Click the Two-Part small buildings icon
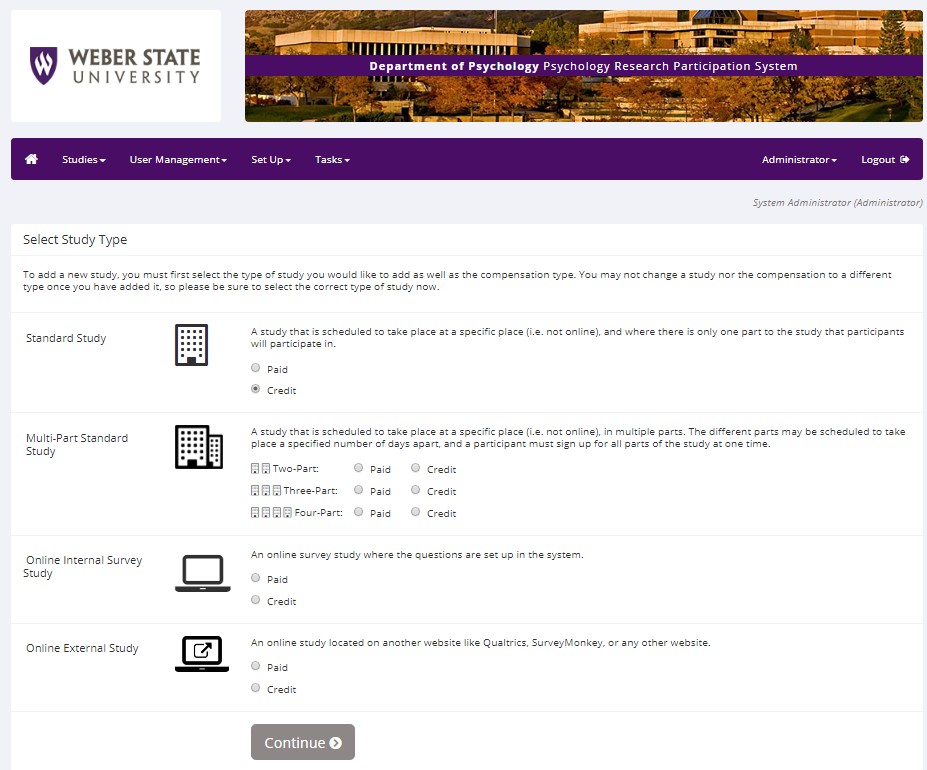This screenshot has height=770, width=927. [260, 469]
